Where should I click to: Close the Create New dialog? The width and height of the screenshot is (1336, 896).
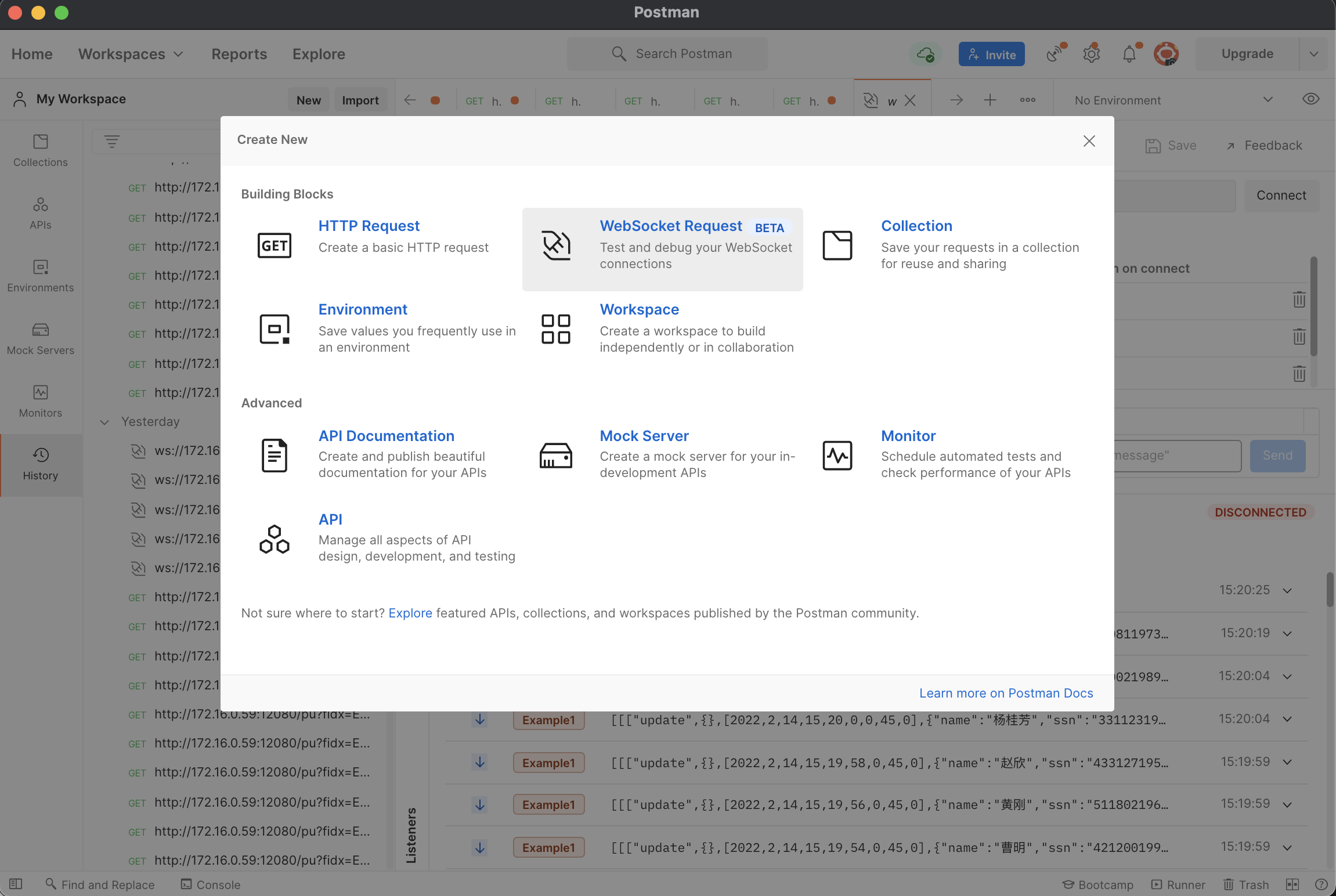tap(1089, 141)
